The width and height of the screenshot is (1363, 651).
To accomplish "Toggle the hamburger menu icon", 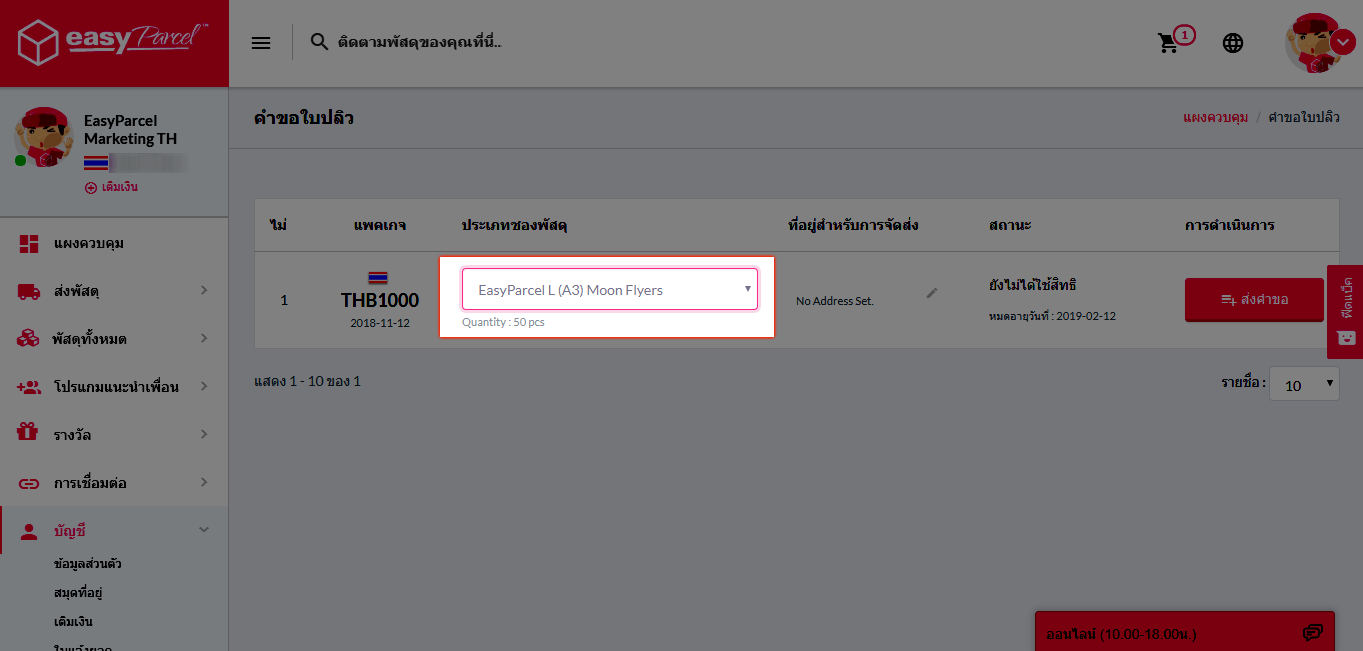I will [261, 43].
